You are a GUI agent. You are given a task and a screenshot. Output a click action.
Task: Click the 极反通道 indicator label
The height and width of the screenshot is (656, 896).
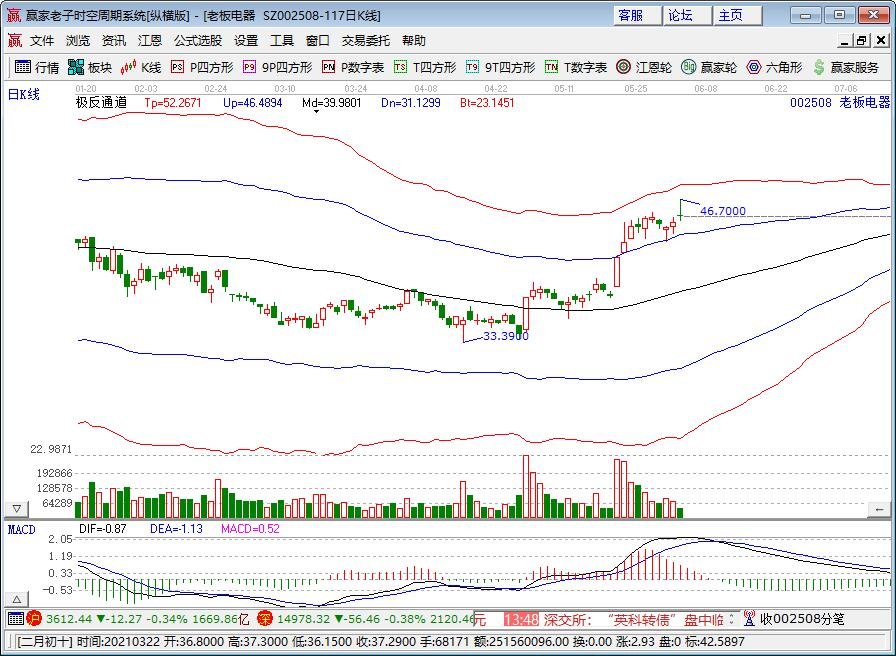(101, 103)
